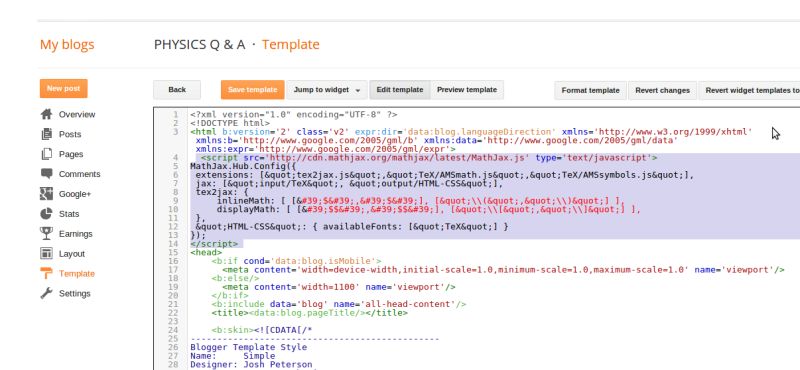Open the Pages section
The width and height of the screenshot is (800, 370).
(x=71, y=154)
